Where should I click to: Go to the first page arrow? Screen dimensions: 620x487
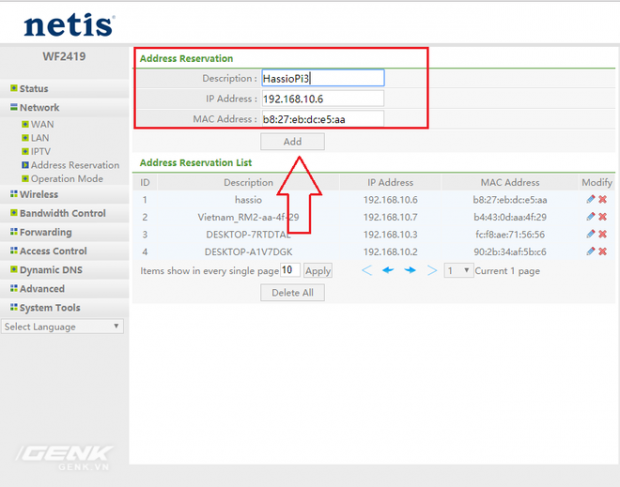pyautogui.click(x=366, y=271)
